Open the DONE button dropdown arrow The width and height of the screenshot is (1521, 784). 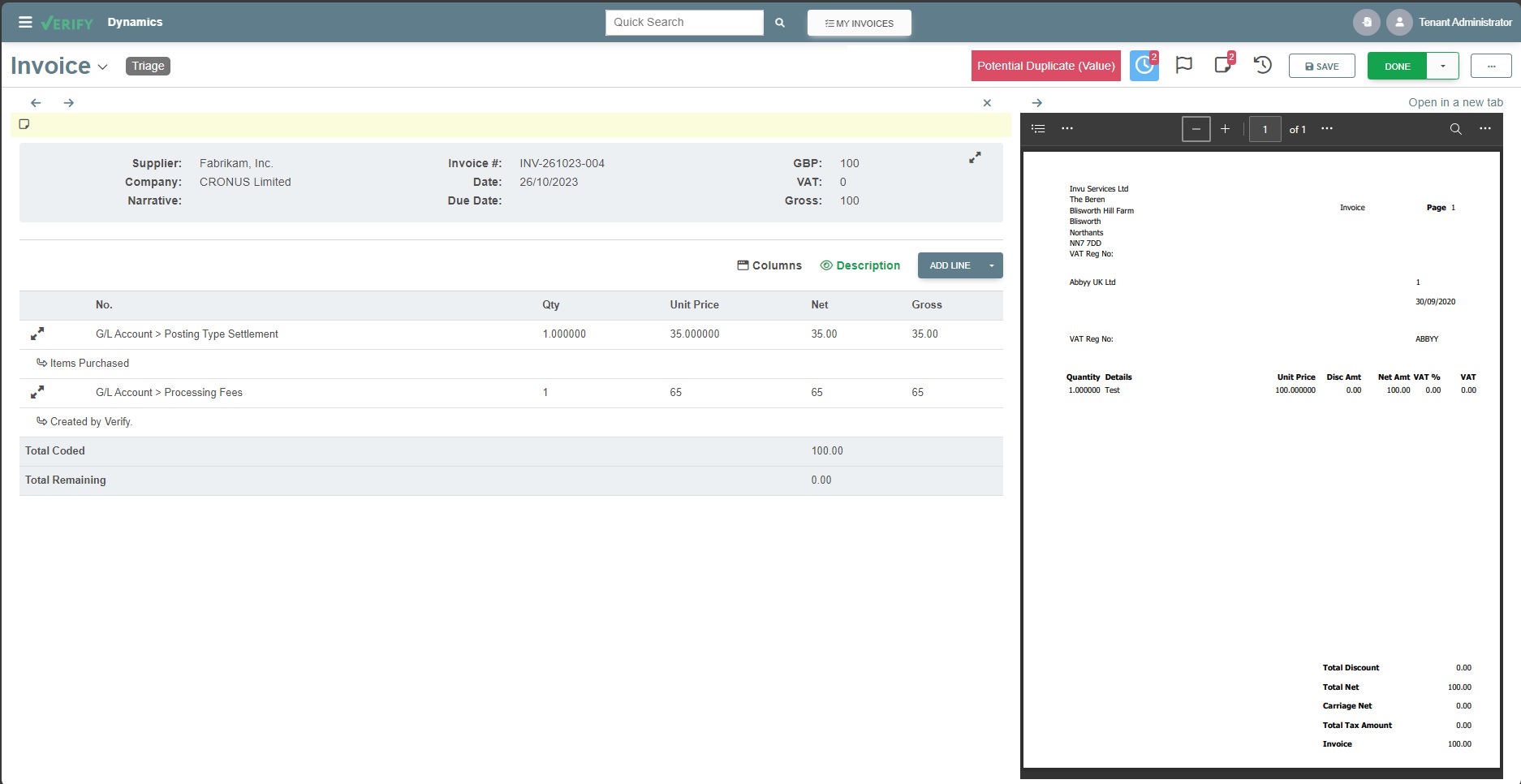click(1442, 66)
